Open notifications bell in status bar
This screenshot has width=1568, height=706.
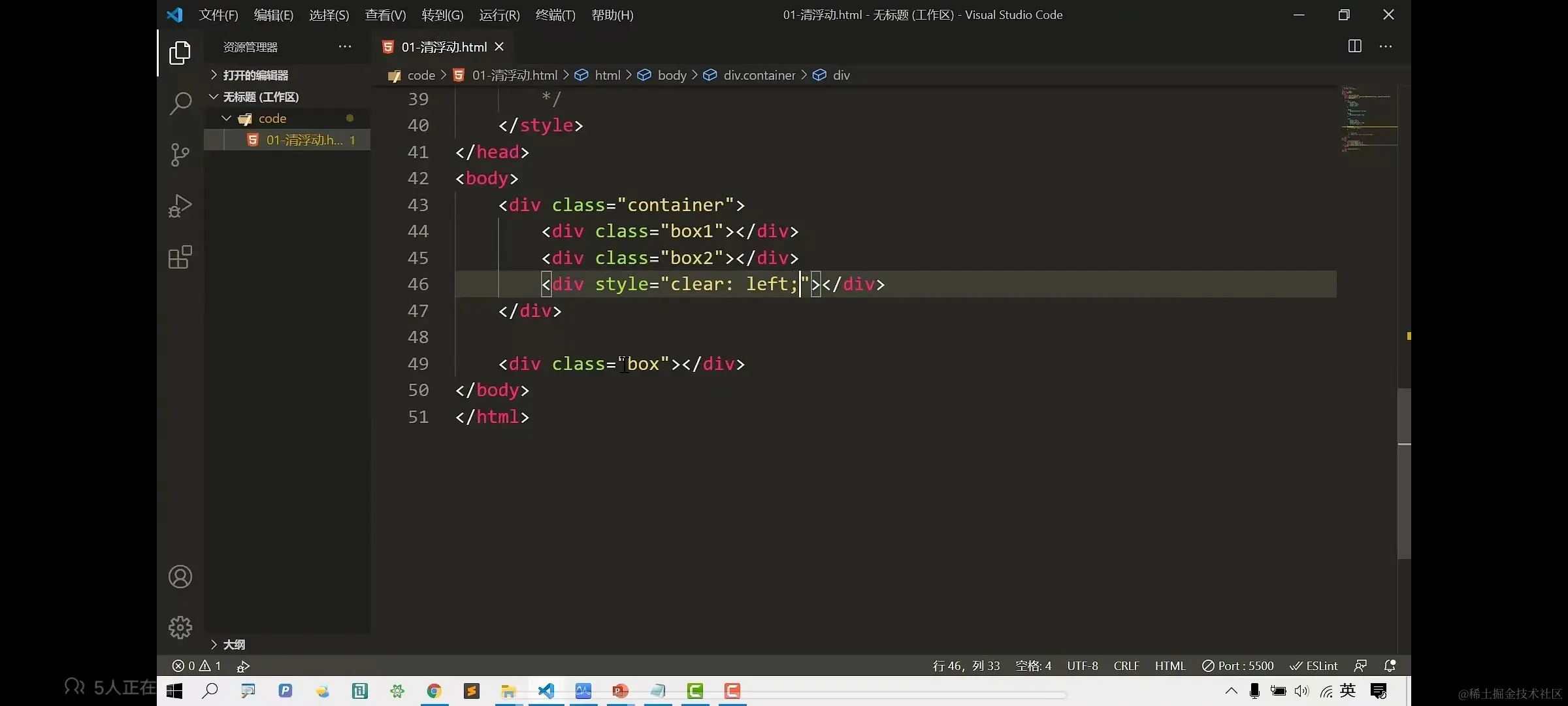[1390, 665]
